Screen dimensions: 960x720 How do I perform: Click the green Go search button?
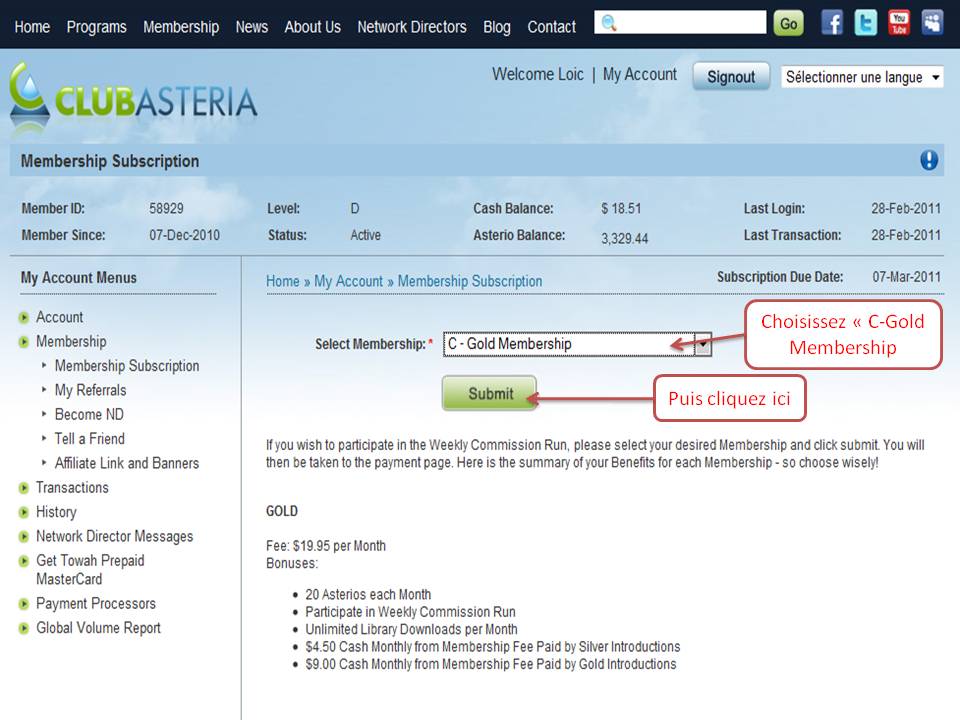click(x=789, y=23)
